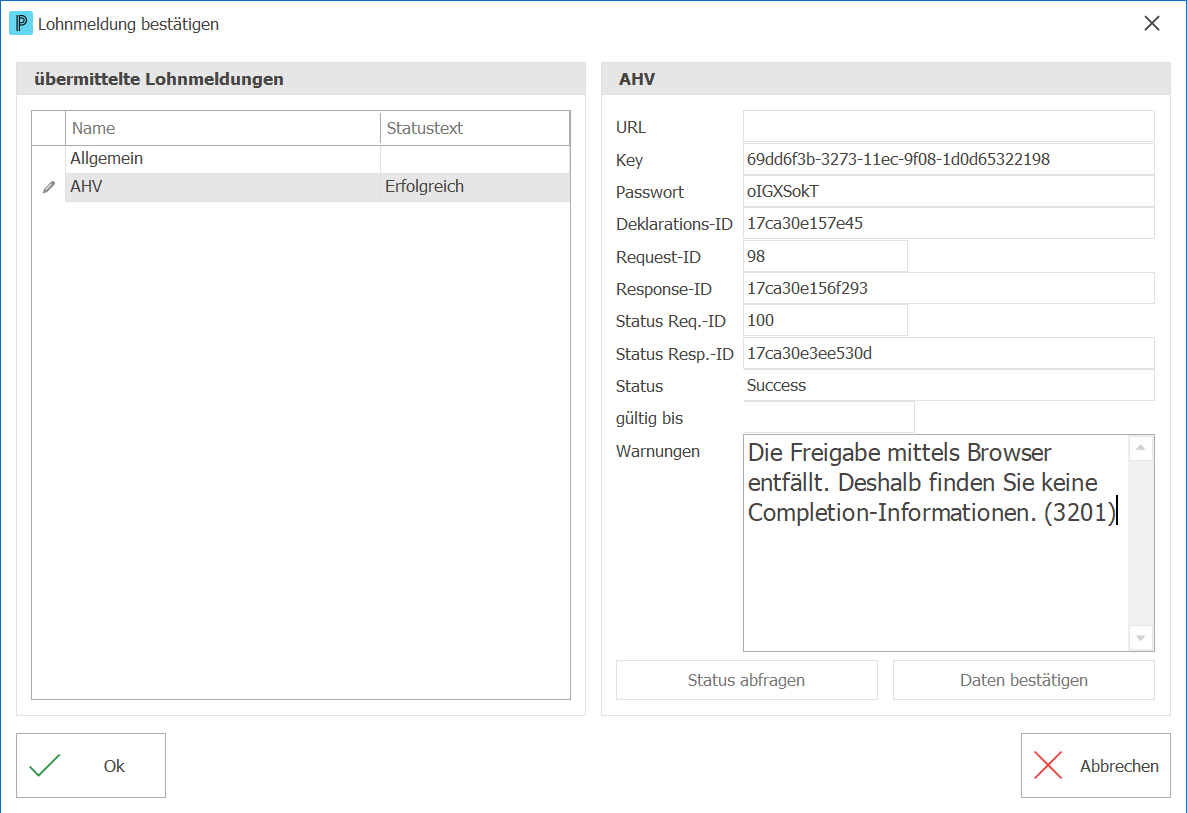This screenshot has width=1187, height=813.
Task: Sort the list by the Name column header
Action: tap(223, 128)
